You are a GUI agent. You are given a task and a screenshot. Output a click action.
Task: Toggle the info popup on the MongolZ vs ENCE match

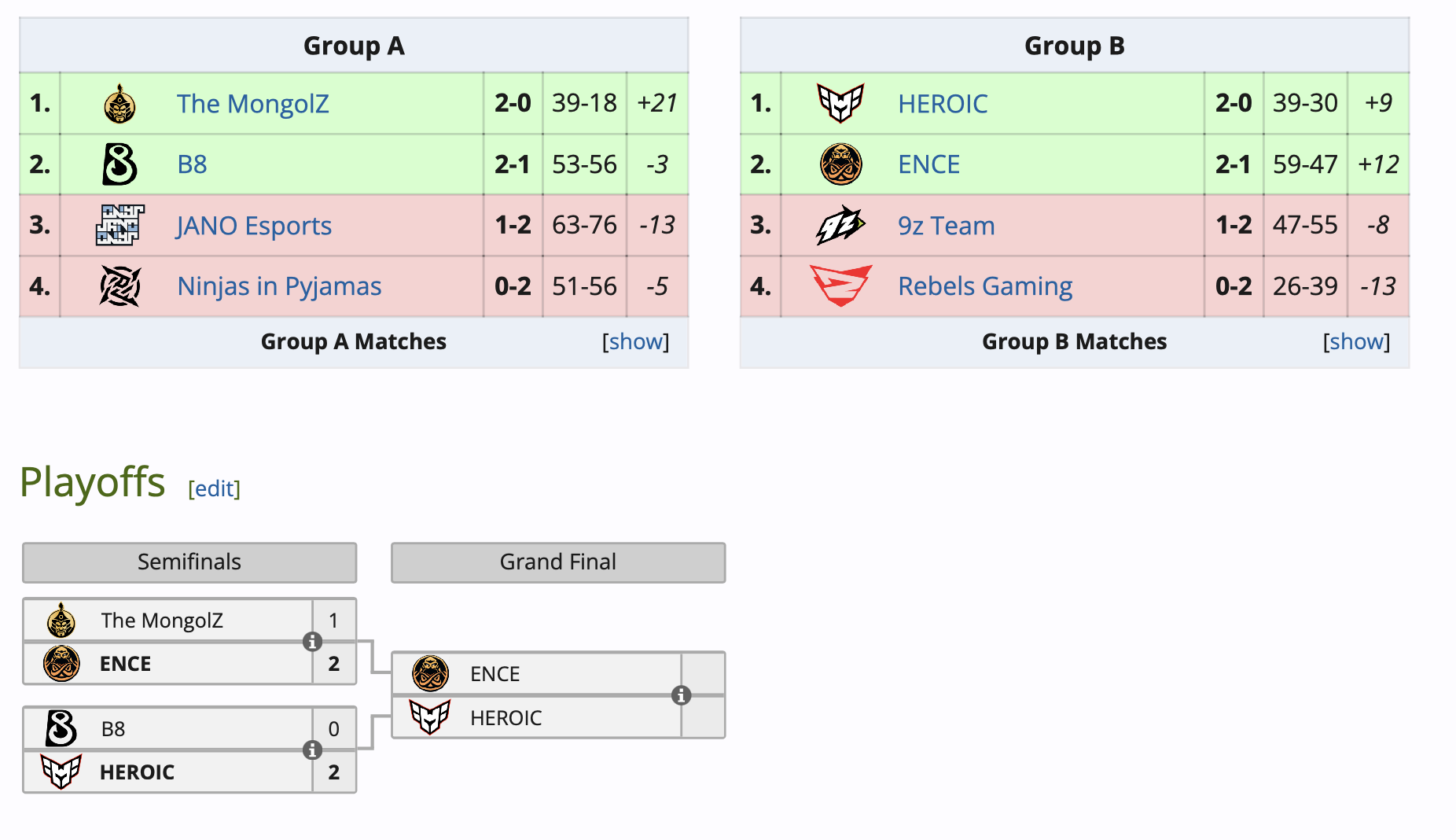[314, 642]
